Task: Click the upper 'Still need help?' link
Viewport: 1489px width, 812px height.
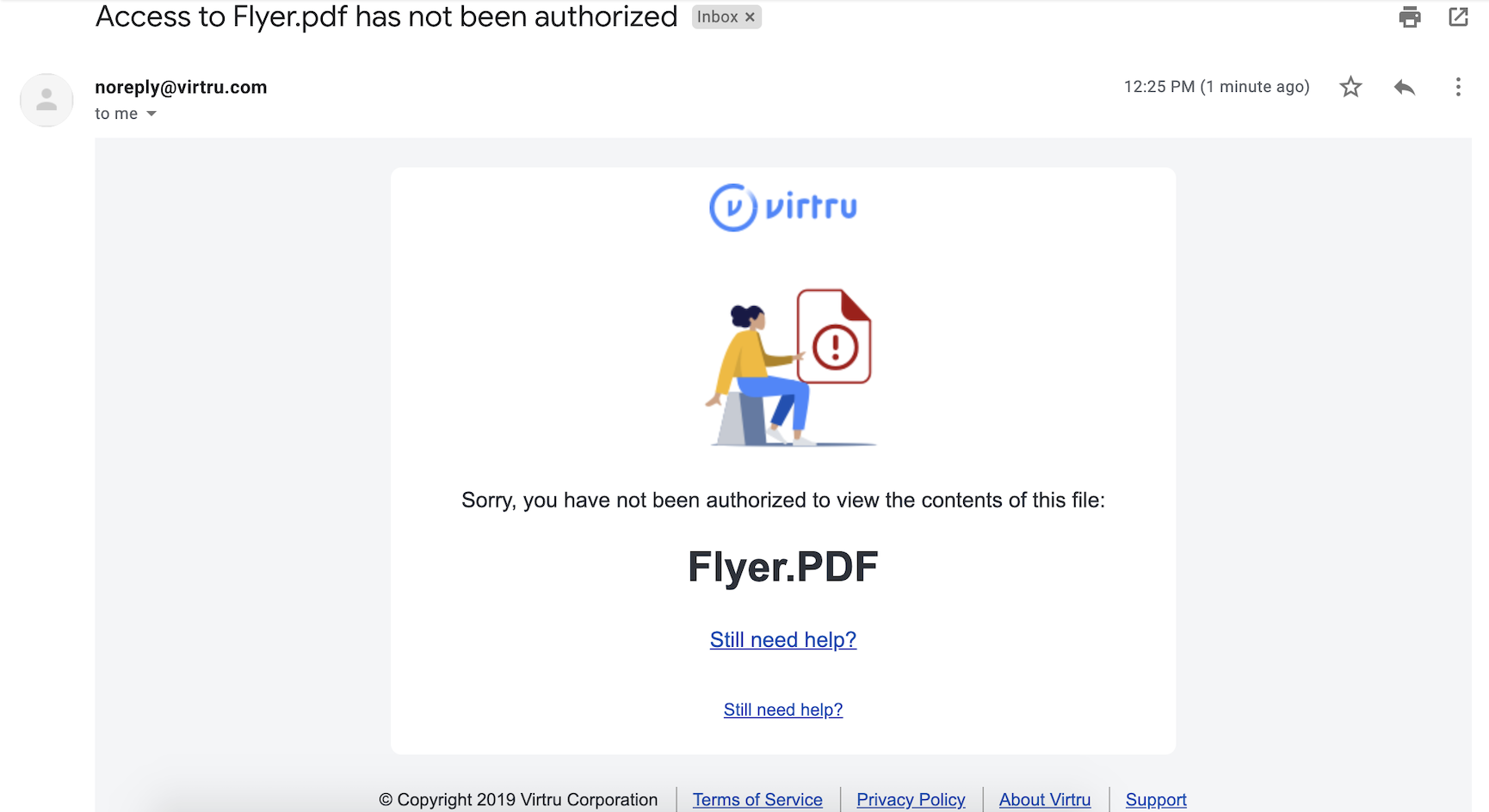Action: tap(783, 640)
